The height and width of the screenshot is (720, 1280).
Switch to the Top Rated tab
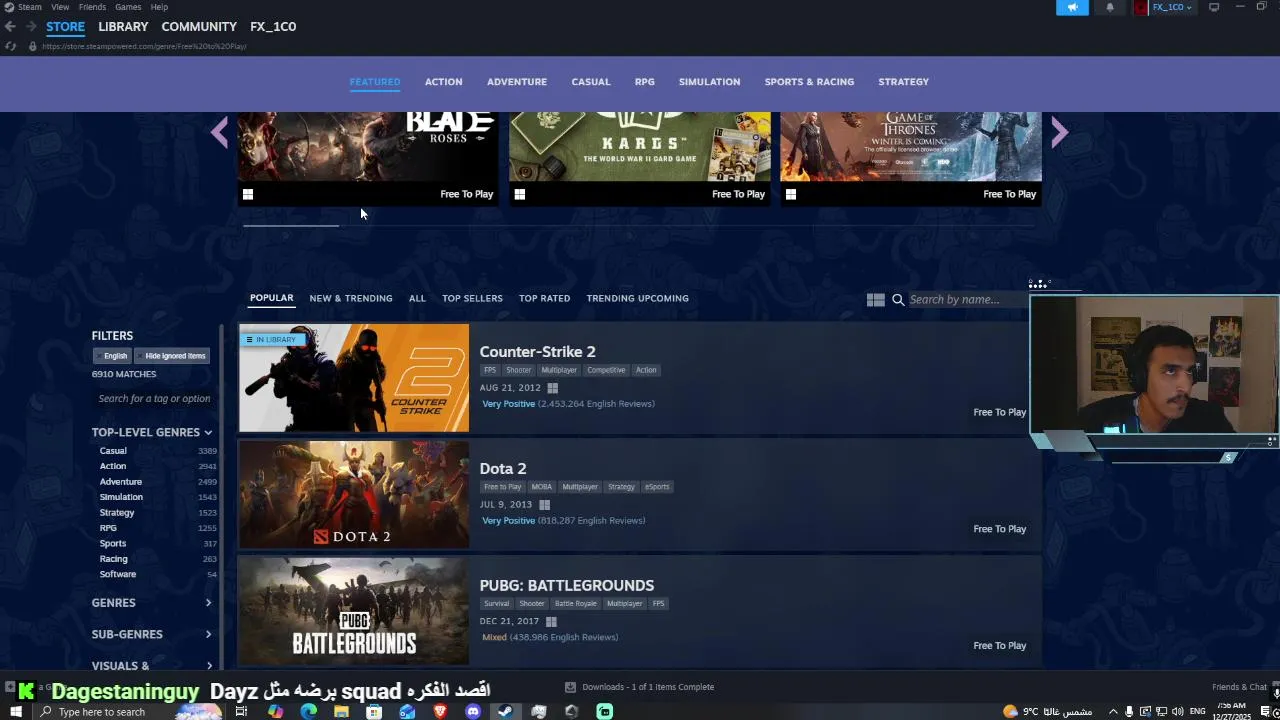pos(544,298)
